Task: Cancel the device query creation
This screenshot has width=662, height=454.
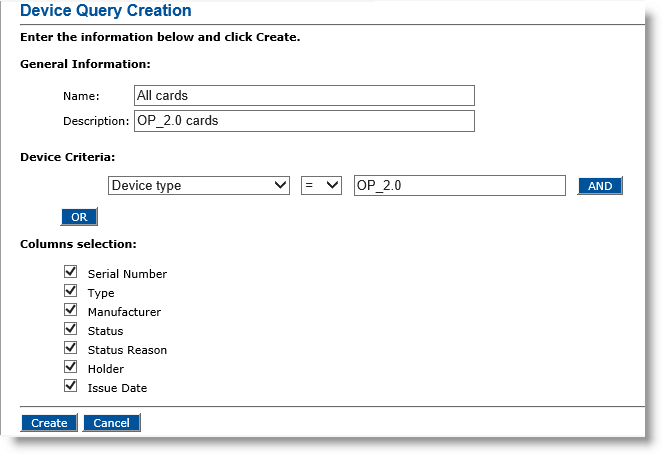Action: click(111, 423)
